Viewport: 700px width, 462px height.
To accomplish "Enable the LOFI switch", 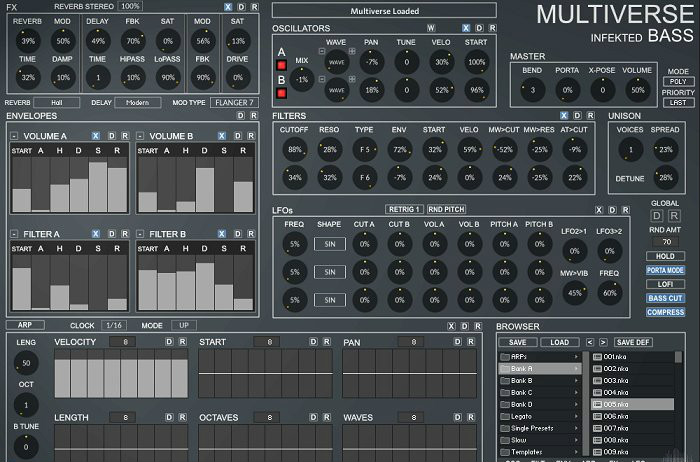I will click(x=665, y=284).
